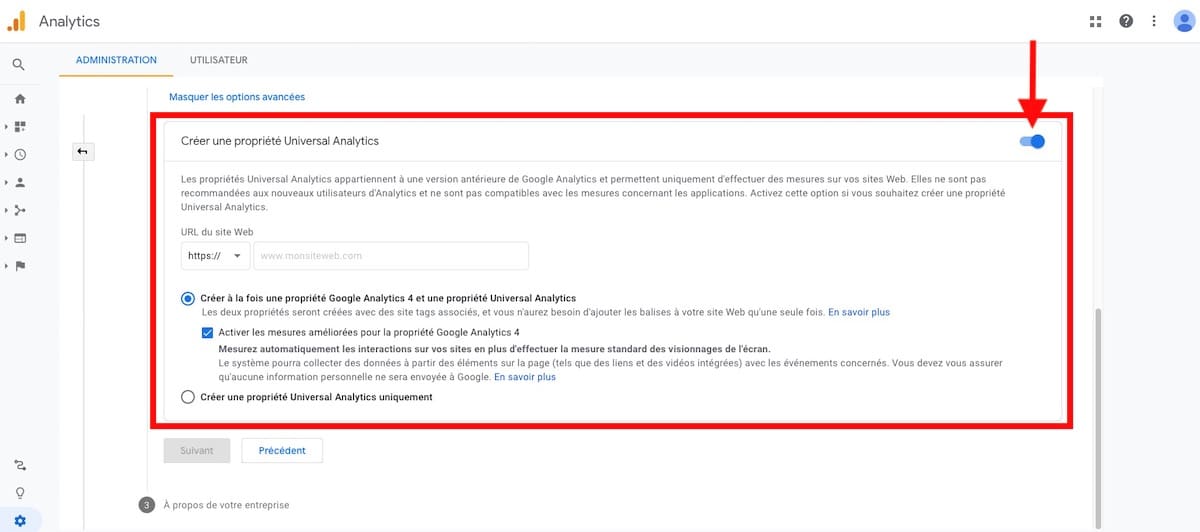This screenshot has width=1200, height=532.
Task: Uncheck Activer les mesures améliorées checkbox
Action: coord(207,333)
